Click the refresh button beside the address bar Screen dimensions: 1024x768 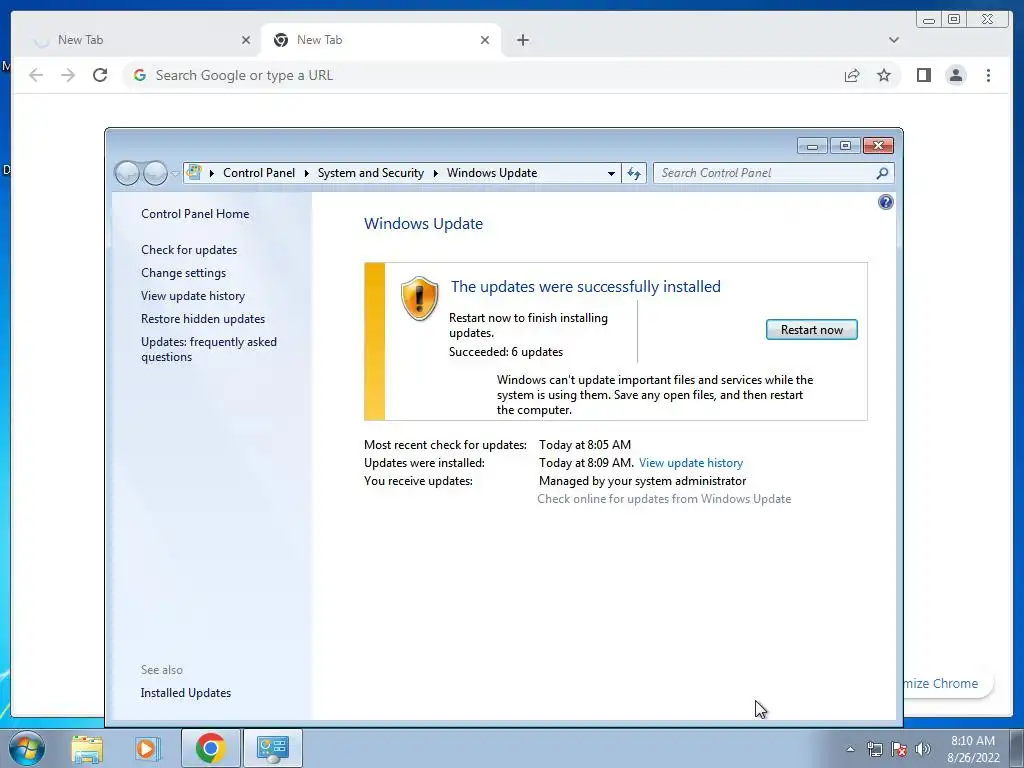pos(633,173)
